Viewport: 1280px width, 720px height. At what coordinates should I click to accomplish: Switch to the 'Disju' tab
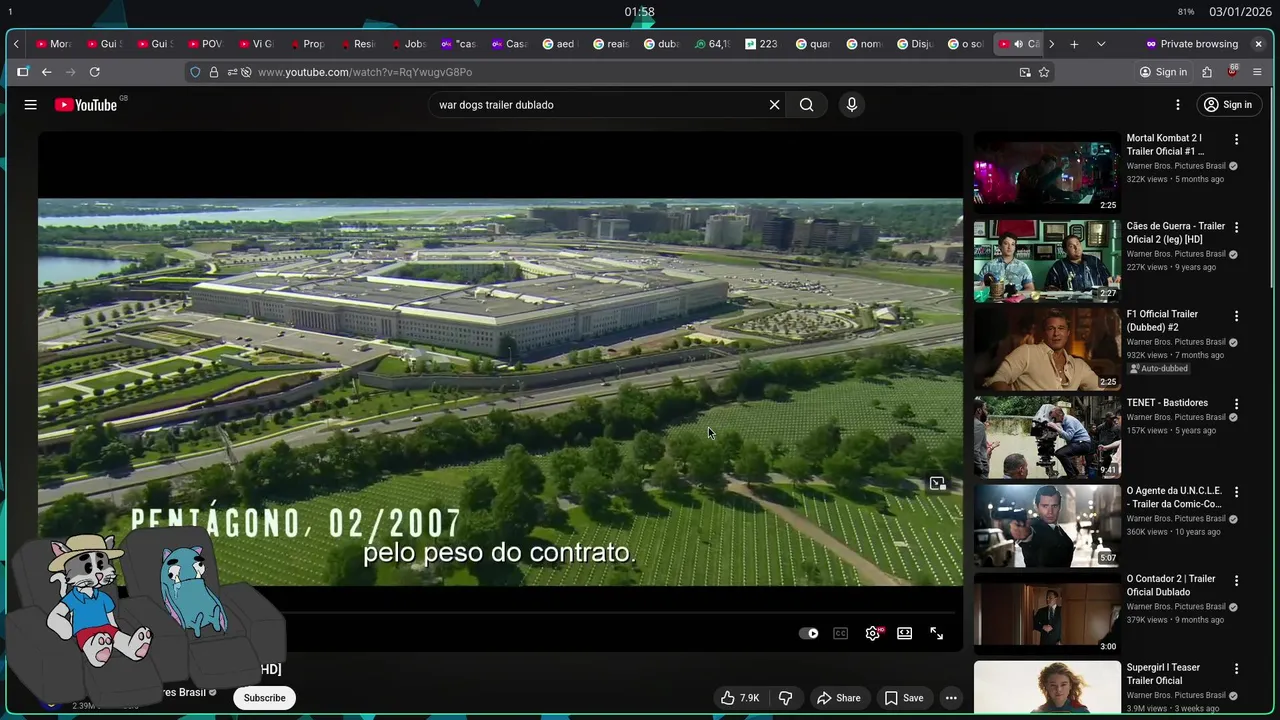point(914,44)
